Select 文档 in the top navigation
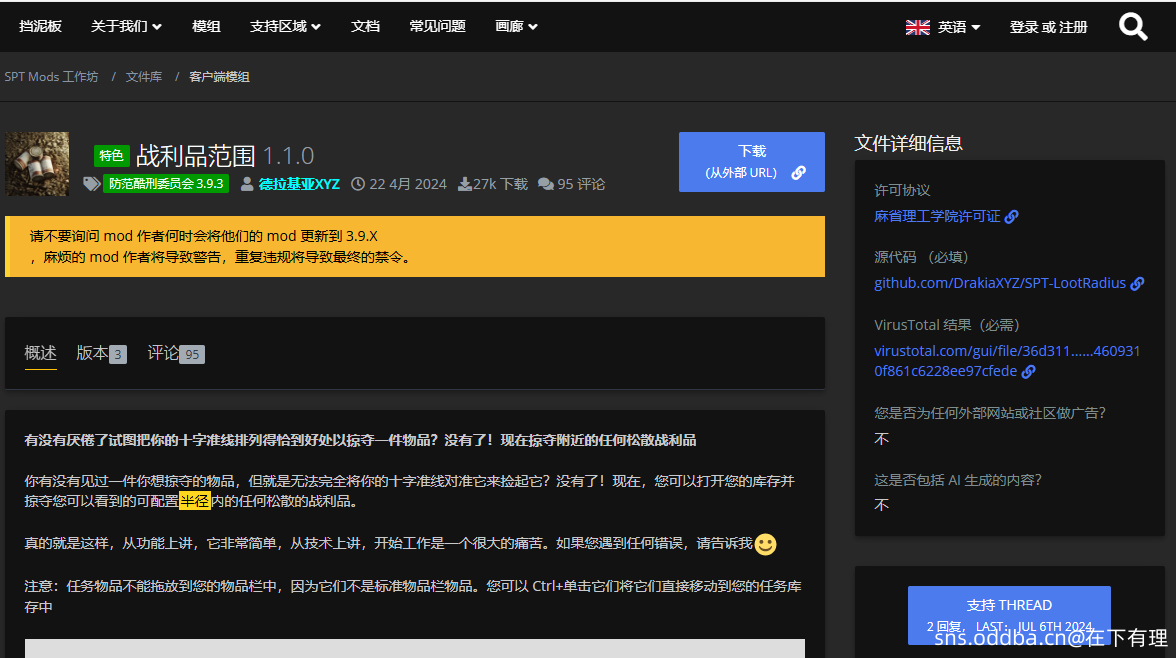 pyautogui.click(x=365, y=26)
